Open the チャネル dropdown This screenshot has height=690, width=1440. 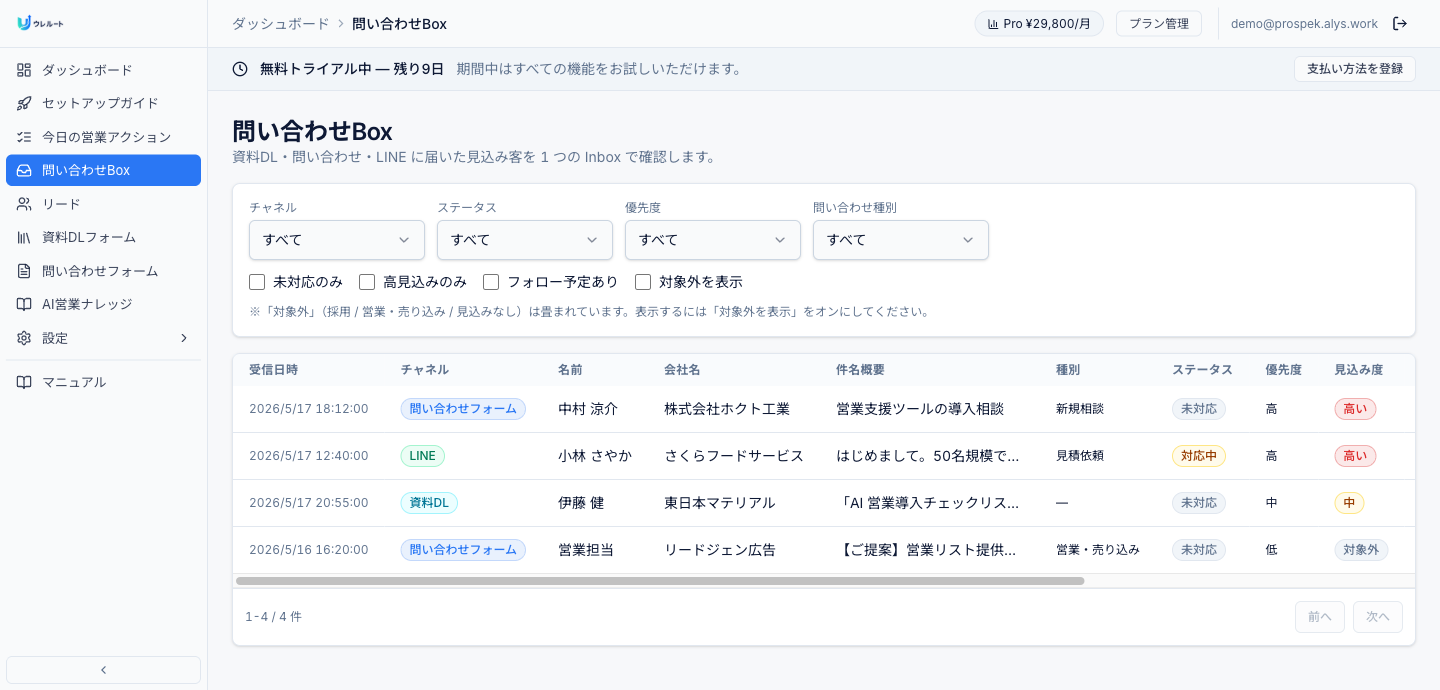[337, 240]
